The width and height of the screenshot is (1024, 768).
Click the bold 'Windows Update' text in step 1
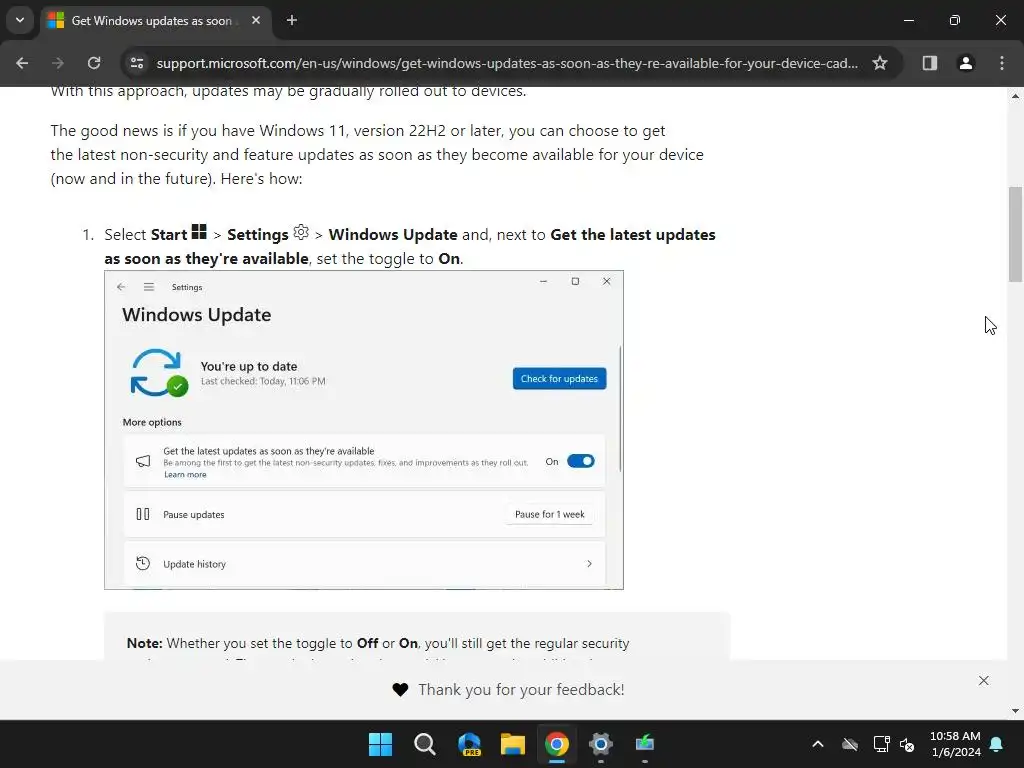[x=392, y=234]
